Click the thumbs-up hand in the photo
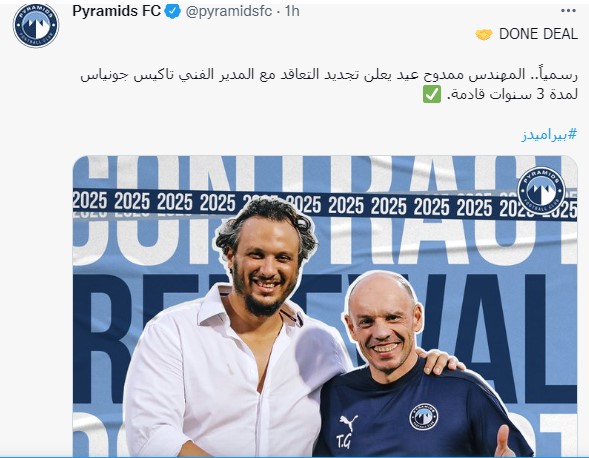 504,442
